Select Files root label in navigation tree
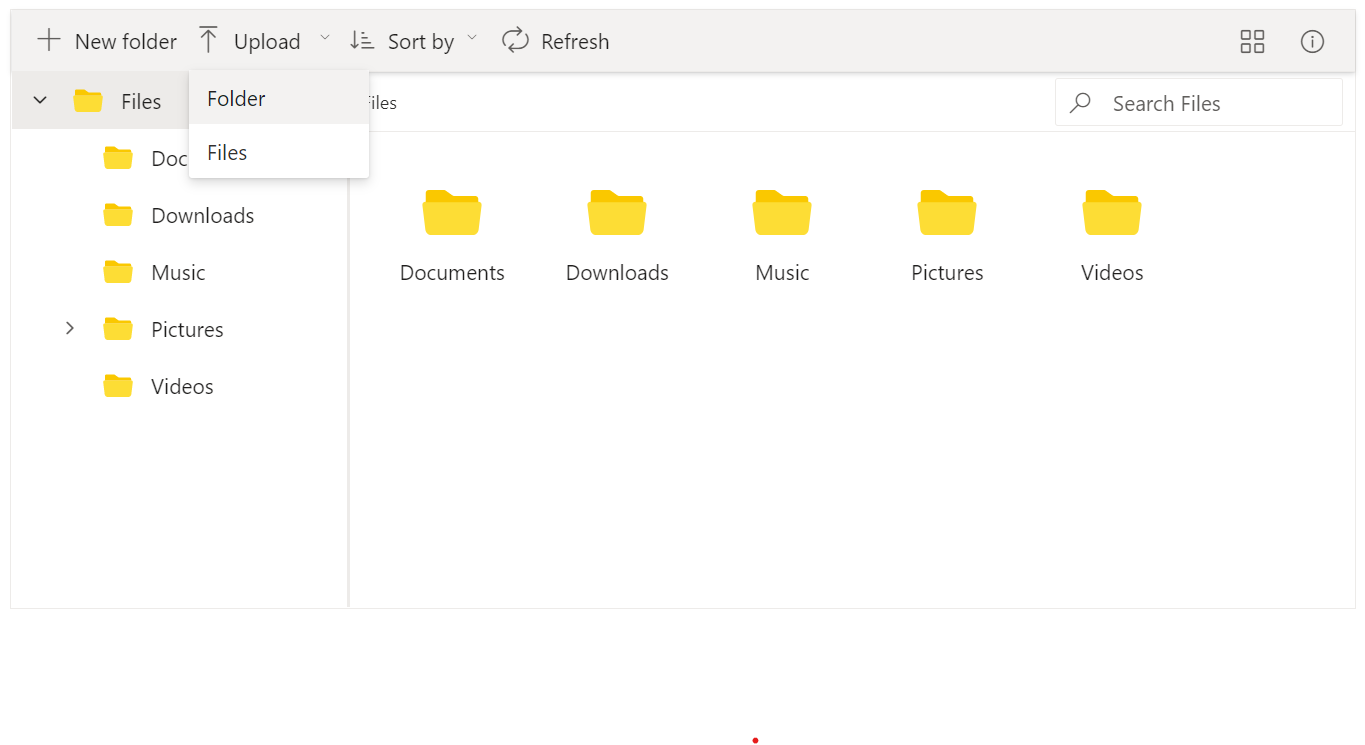The image size is (1365, 745). pyautogui.click(x=141, y=102)
